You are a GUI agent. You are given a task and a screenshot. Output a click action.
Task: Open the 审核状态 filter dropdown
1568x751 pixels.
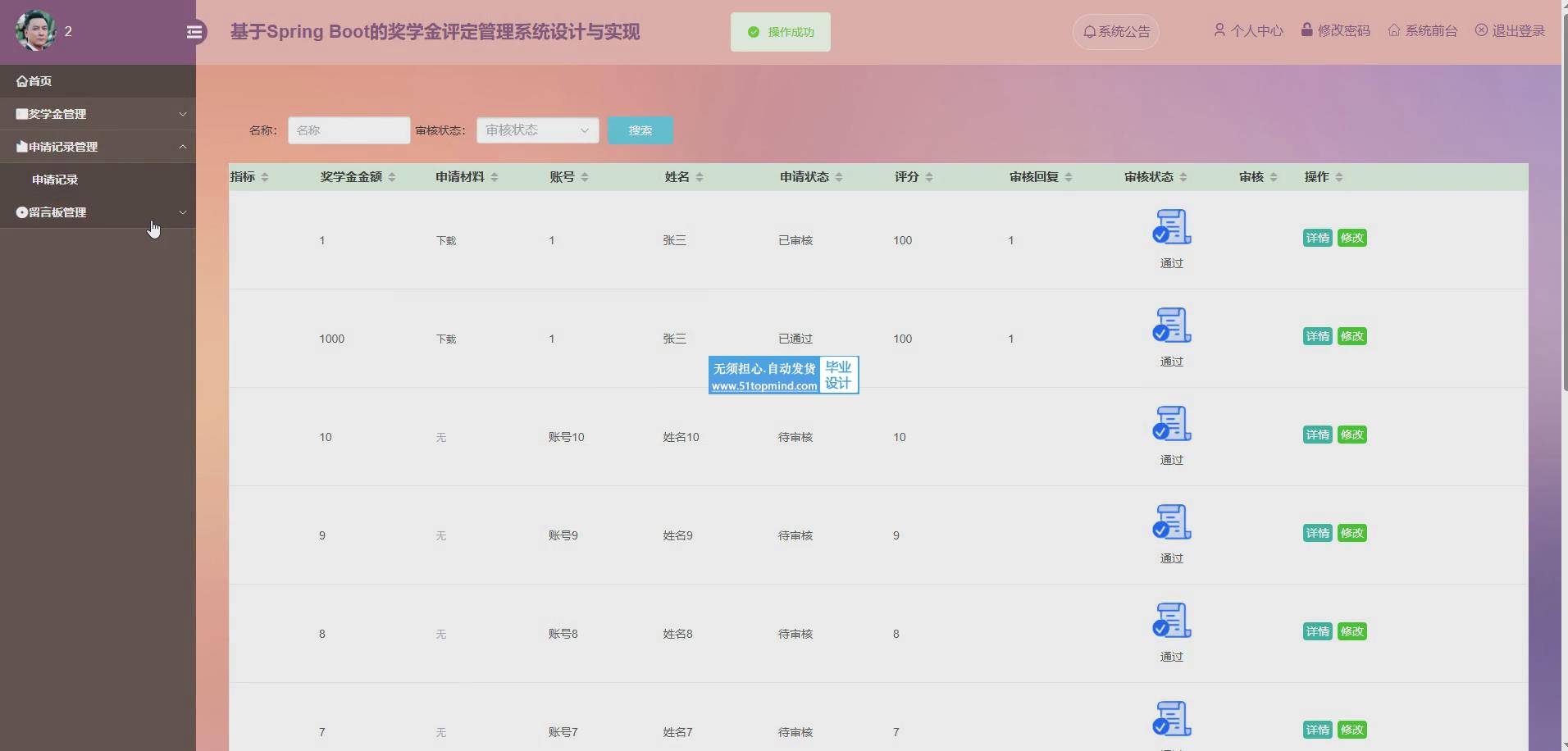pyautogui.click(x=537, y=130)
